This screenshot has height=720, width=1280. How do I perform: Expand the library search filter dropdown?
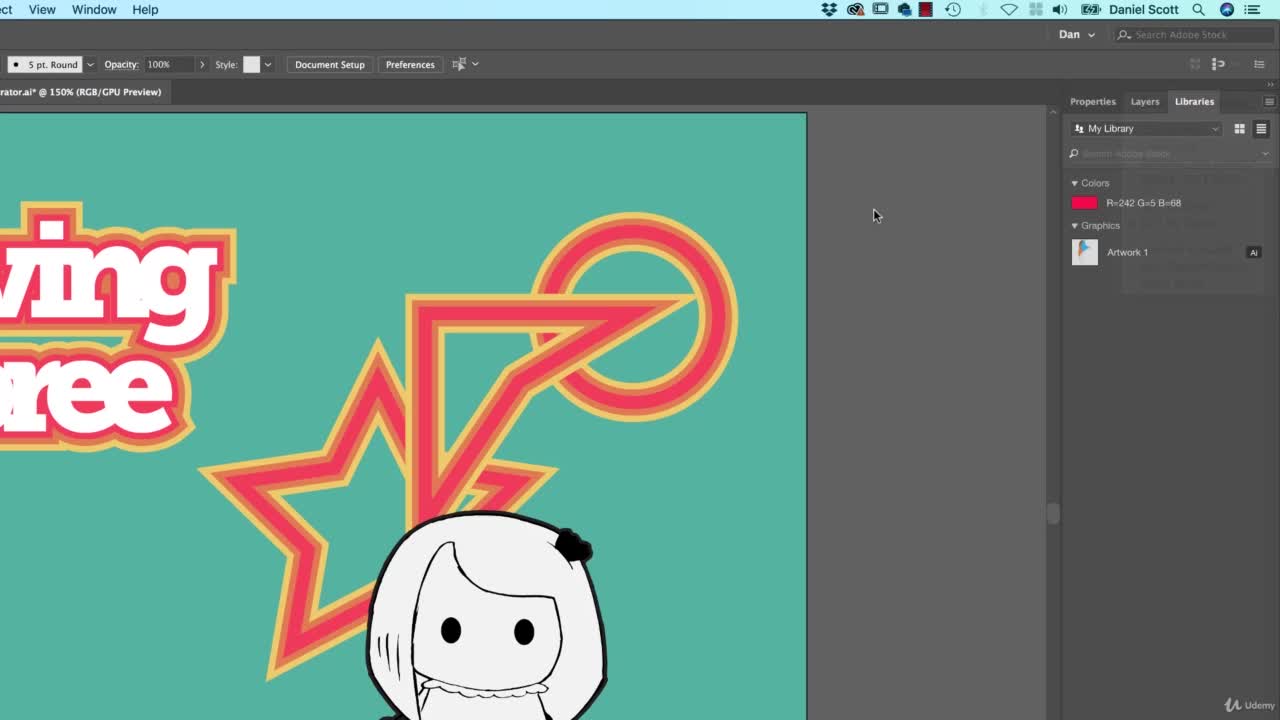[1265, 154]
